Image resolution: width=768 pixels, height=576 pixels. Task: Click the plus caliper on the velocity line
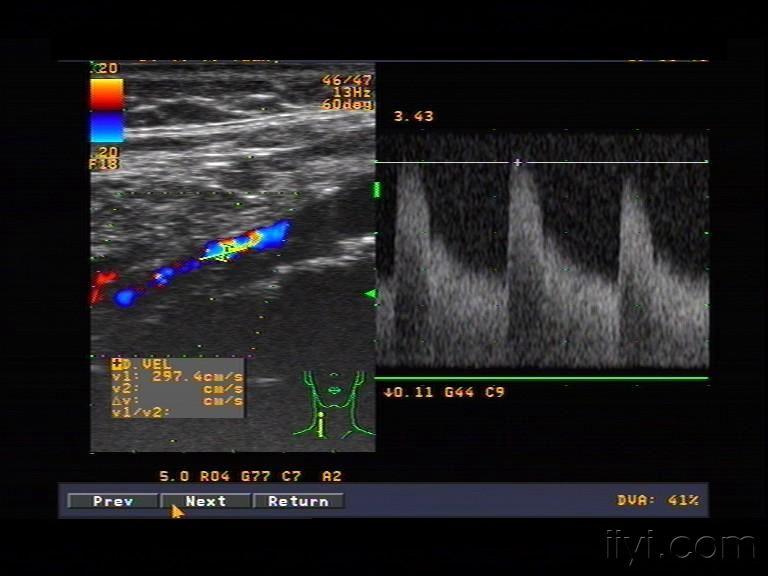518,162
